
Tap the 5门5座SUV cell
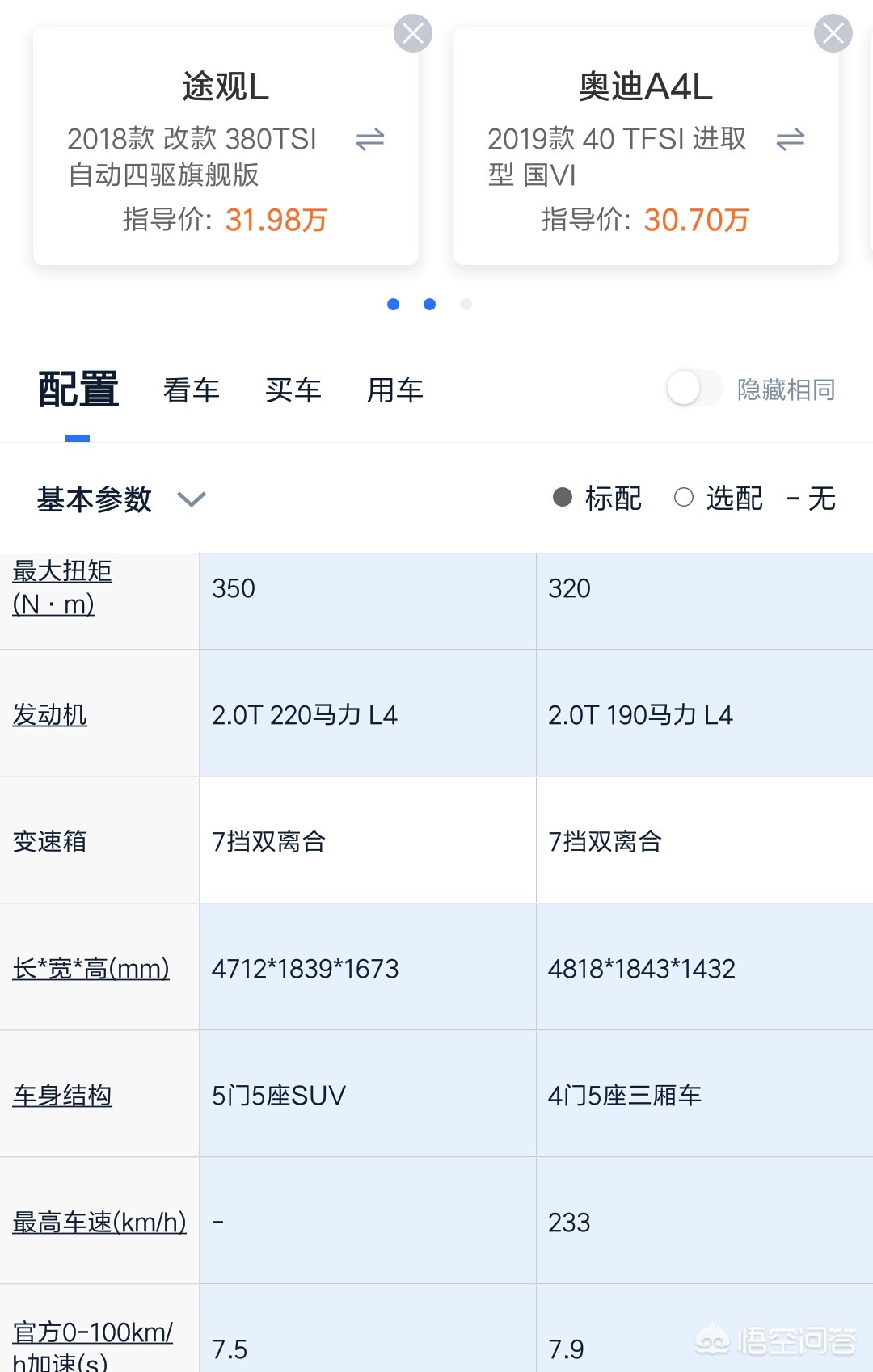tap(368, 1094)
